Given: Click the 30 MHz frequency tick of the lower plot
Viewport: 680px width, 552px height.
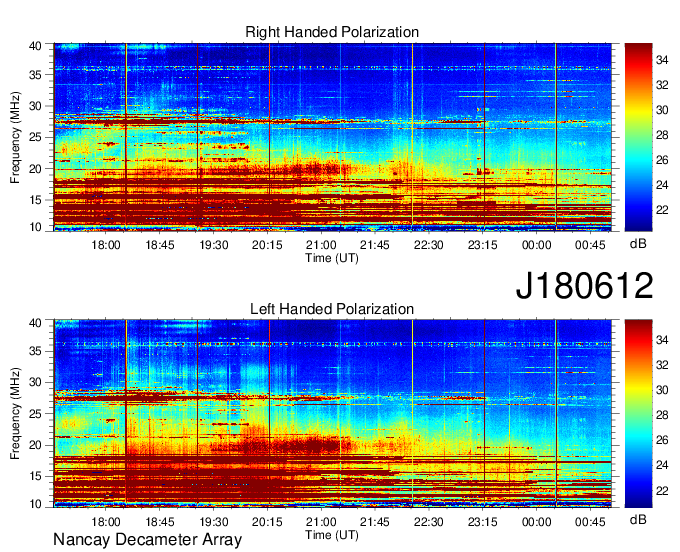Looking at the screenshot, I should 35,382.
